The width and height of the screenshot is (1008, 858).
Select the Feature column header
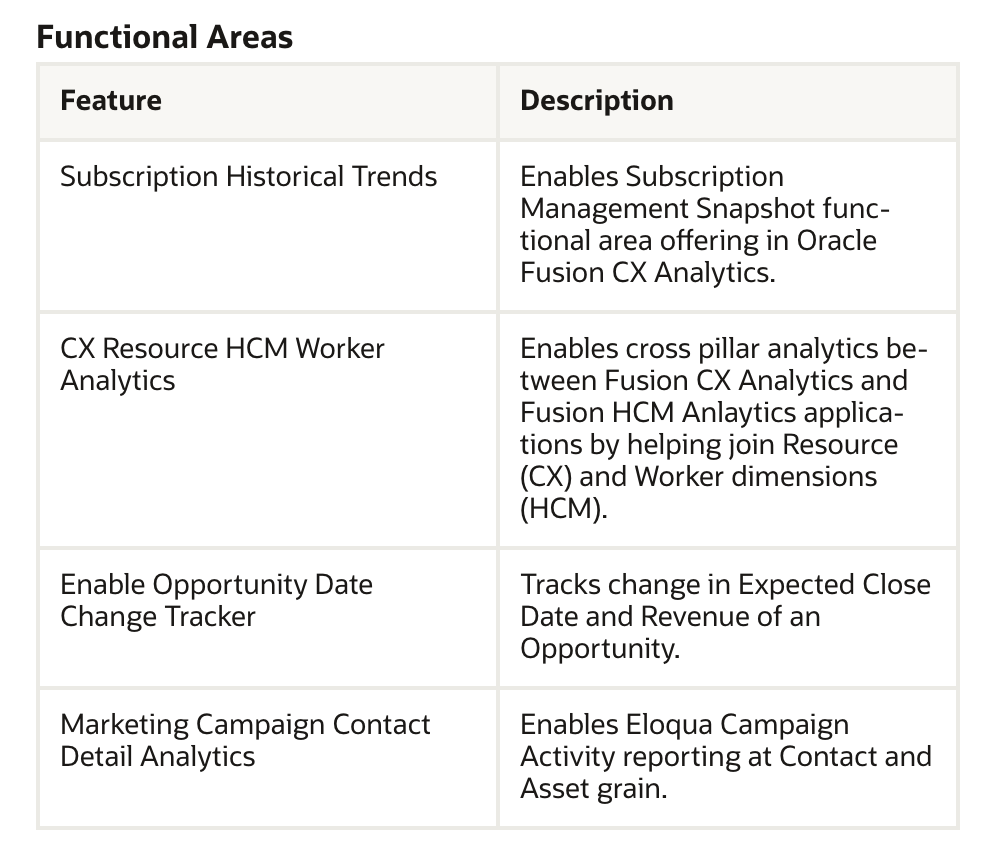(111, 101)
